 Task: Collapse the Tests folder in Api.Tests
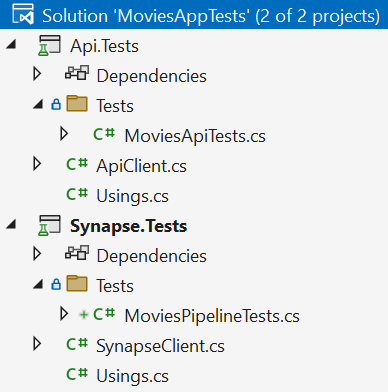[38, 105]
